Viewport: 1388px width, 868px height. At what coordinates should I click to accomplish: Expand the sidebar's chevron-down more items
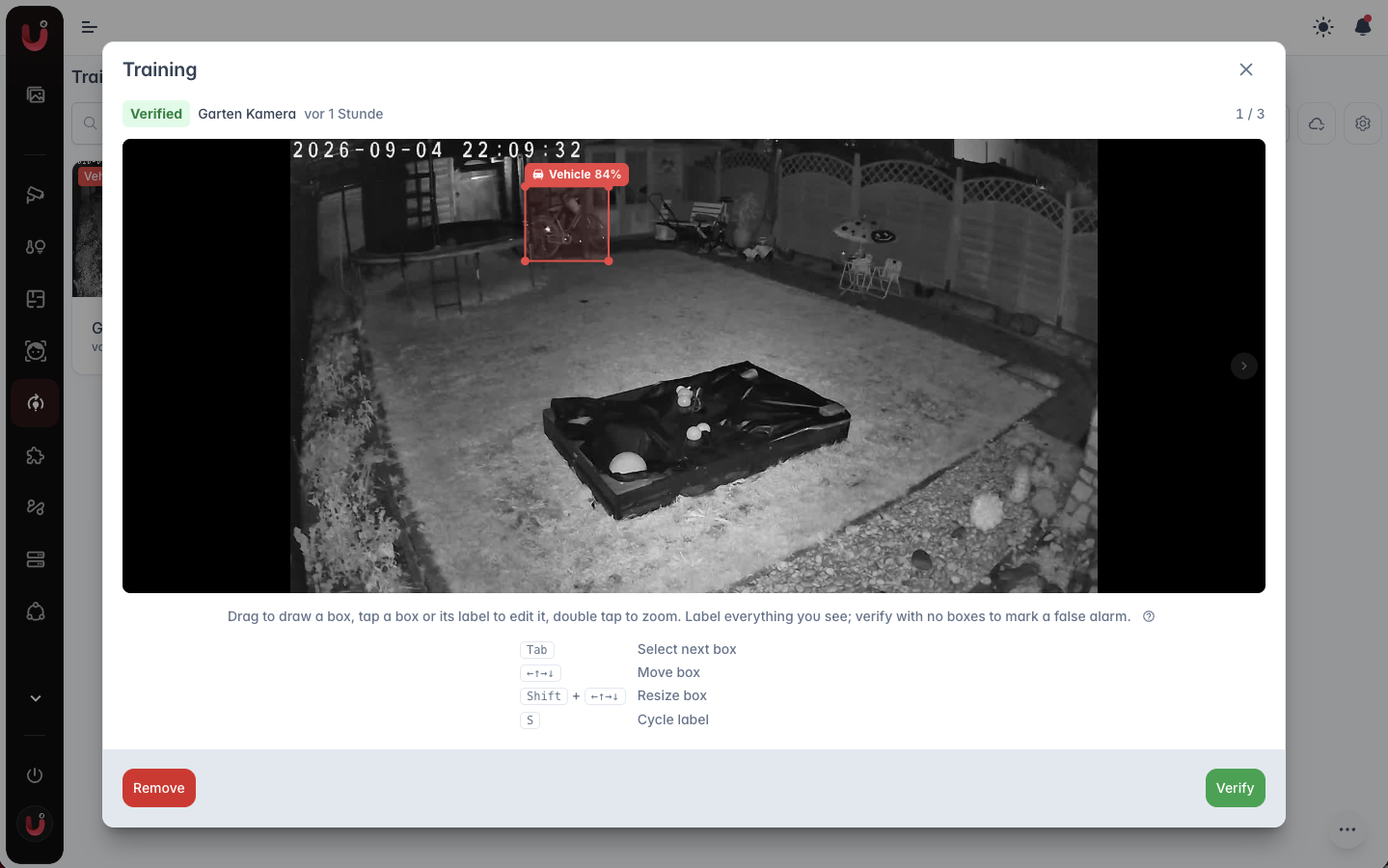coord(36,698)
